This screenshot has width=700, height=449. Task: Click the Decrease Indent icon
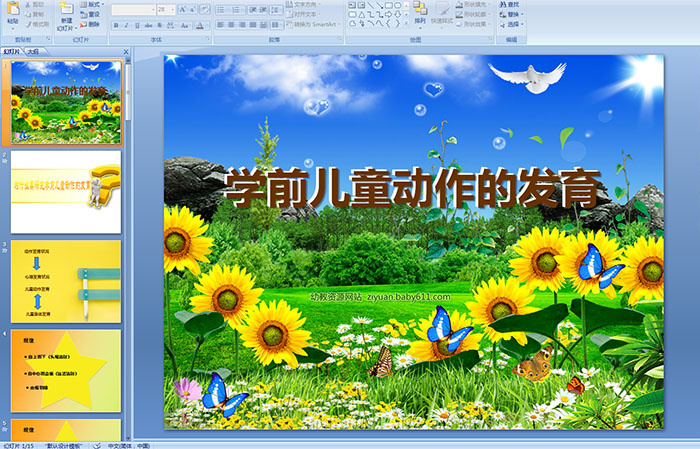pyautogui.click(x=253, y=10)
